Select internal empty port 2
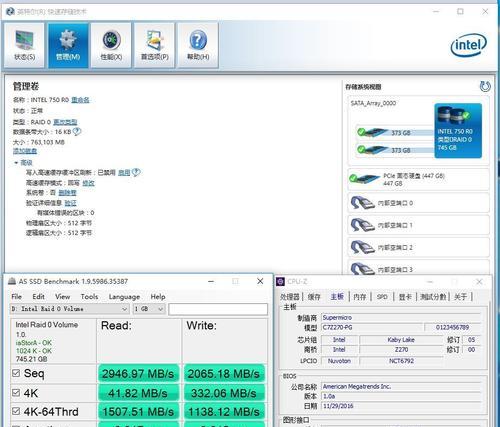 (x=418, y=247)
